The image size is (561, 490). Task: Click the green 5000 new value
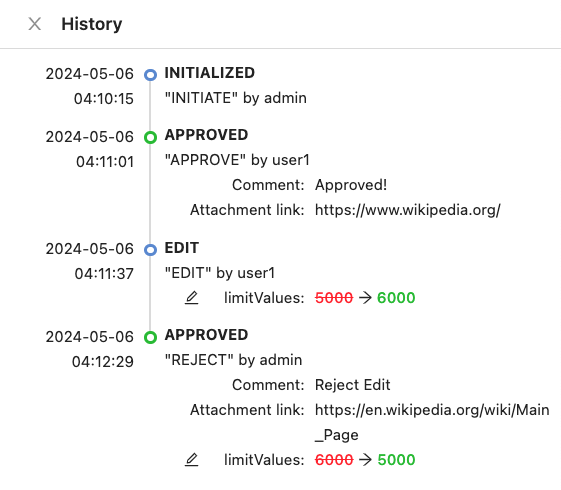396,460
